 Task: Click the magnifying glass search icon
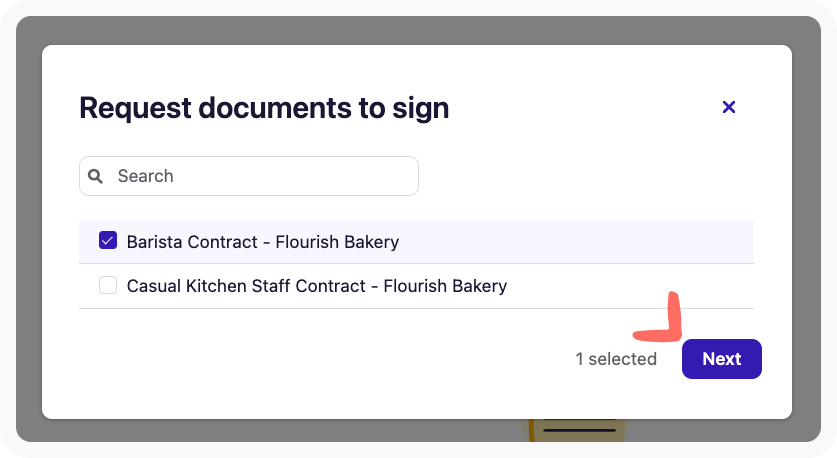(96, 176)
